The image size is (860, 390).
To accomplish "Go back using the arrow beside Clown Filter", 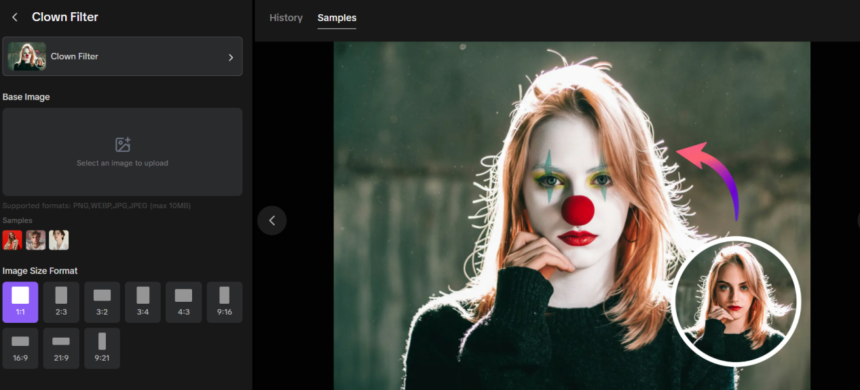I will (x=15, y=17).
